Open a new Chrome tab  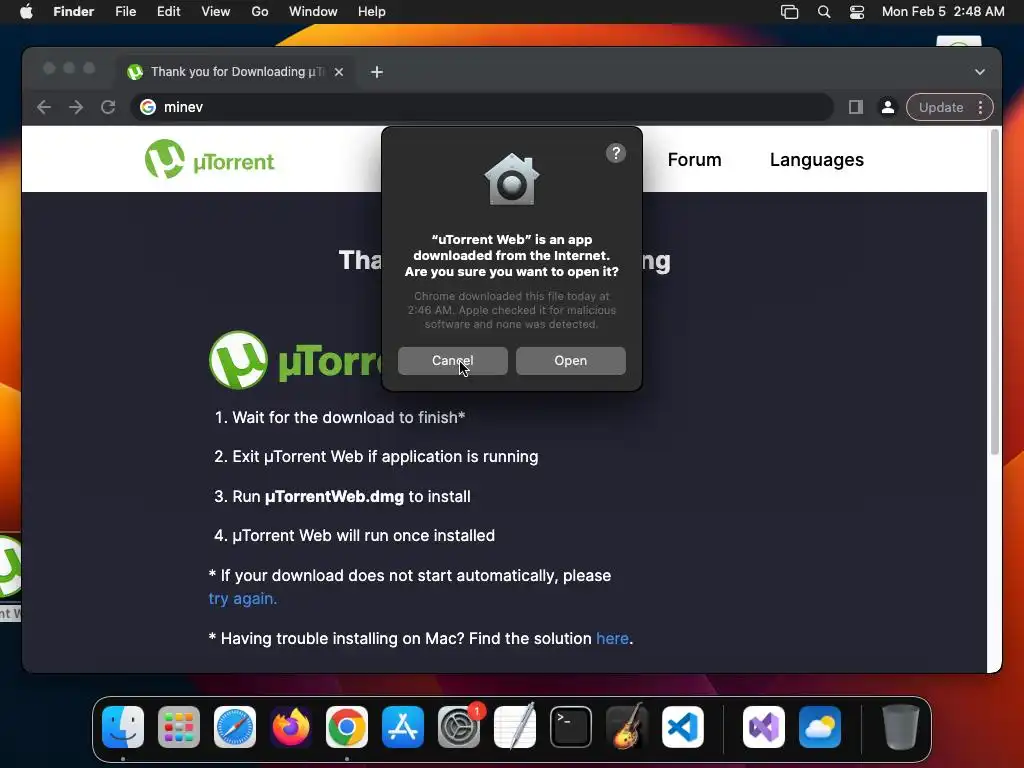(x=377, y=72)
